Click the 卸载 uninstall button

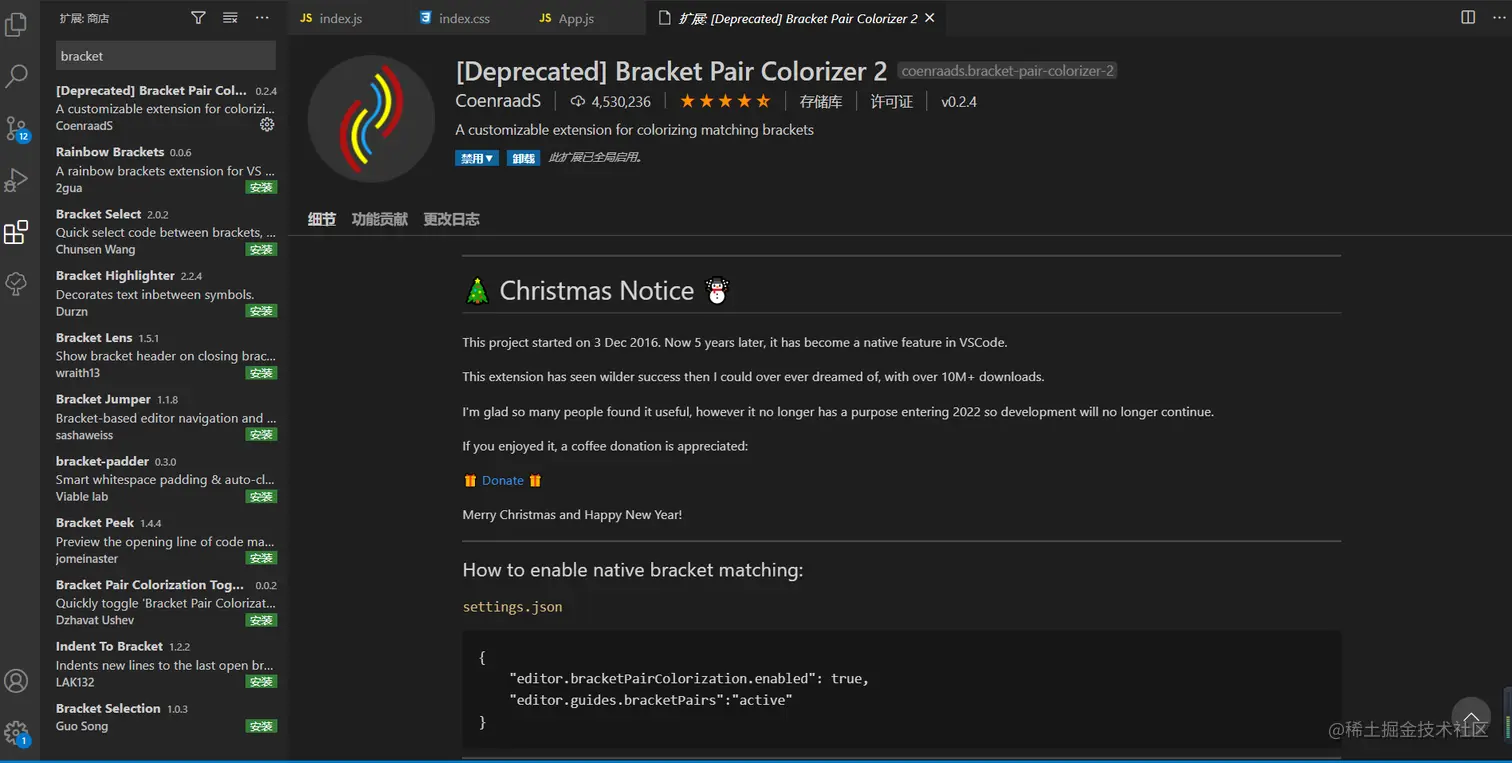click(523, 158)
